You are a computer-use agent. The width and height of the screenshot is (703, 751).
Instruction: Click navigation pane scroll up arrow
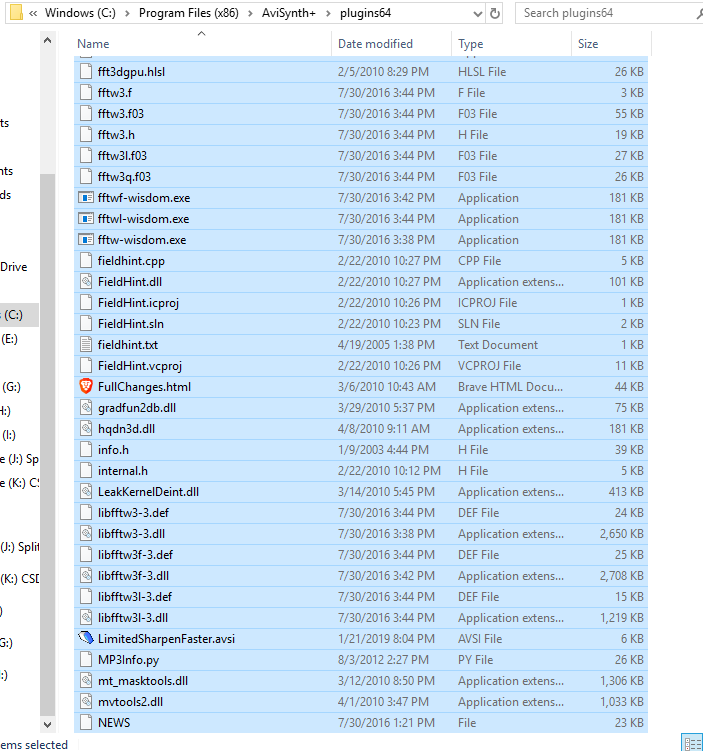coord(47,41)
